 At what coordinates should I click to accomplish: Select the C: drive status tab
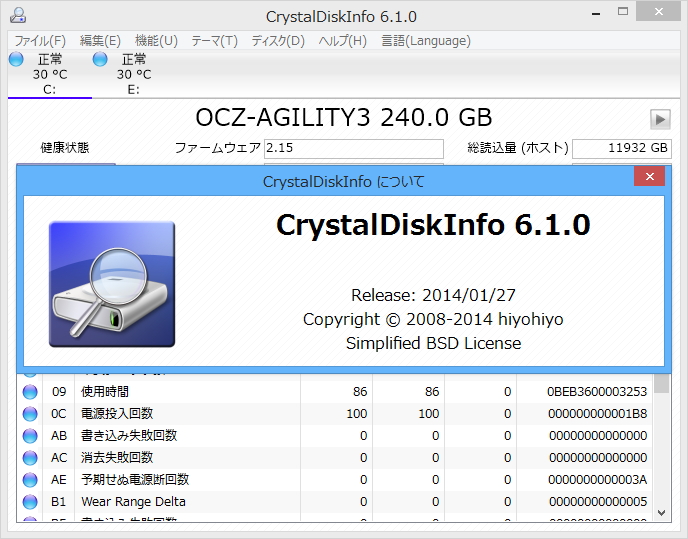point(50,74)
